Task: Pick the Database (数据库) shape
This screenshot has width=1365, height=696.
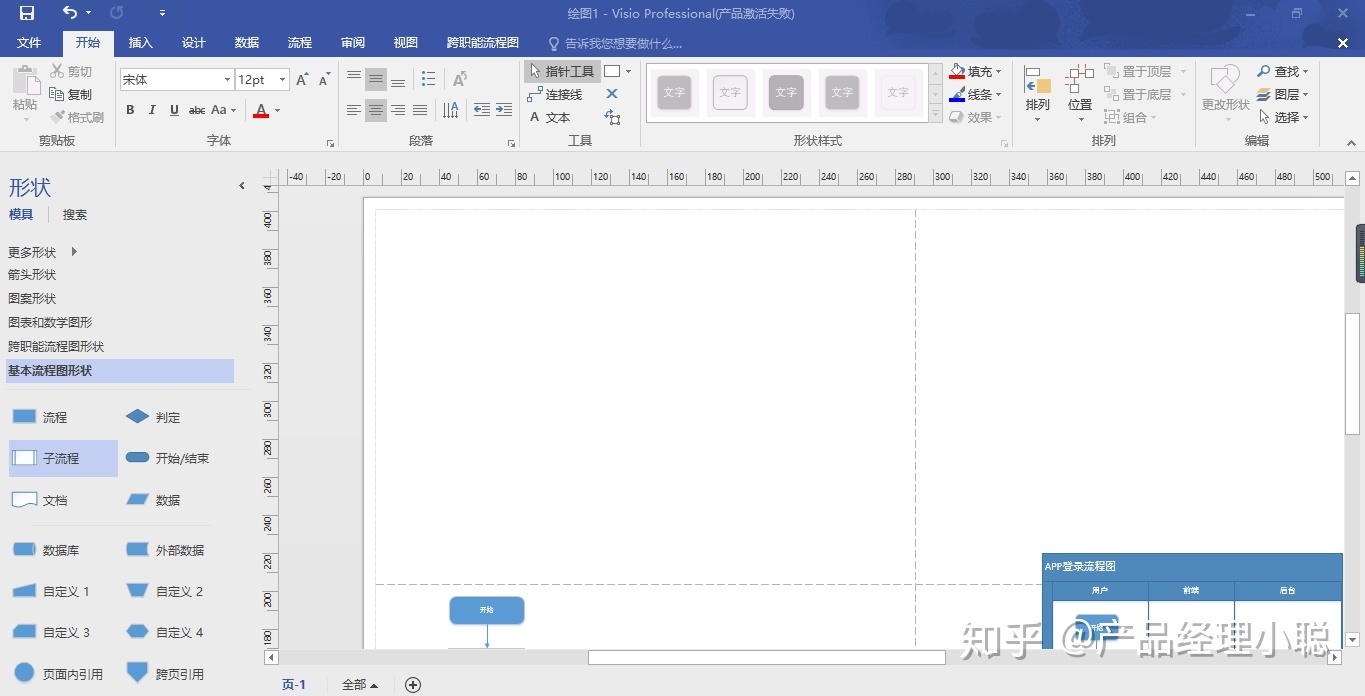Action: tap(46, 550)
